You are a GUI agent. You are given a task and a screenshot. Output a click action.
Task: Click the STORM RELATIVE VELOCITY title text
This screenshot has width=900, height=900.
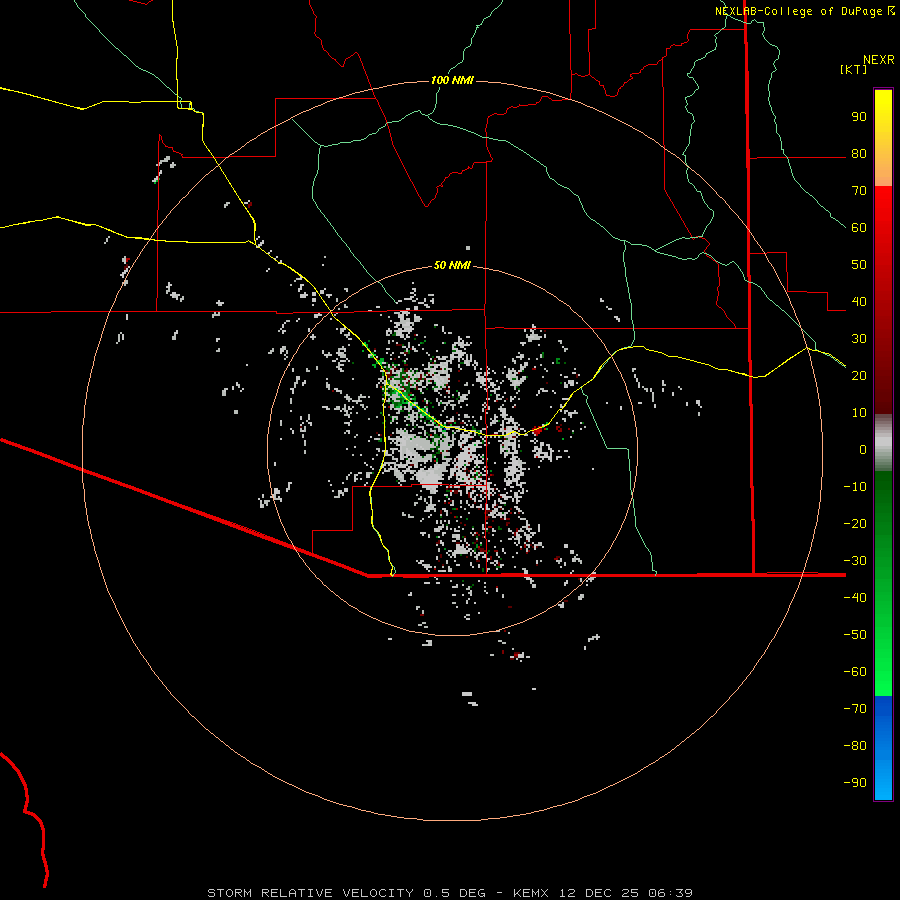pyautogui.click(x=310, y=893)
